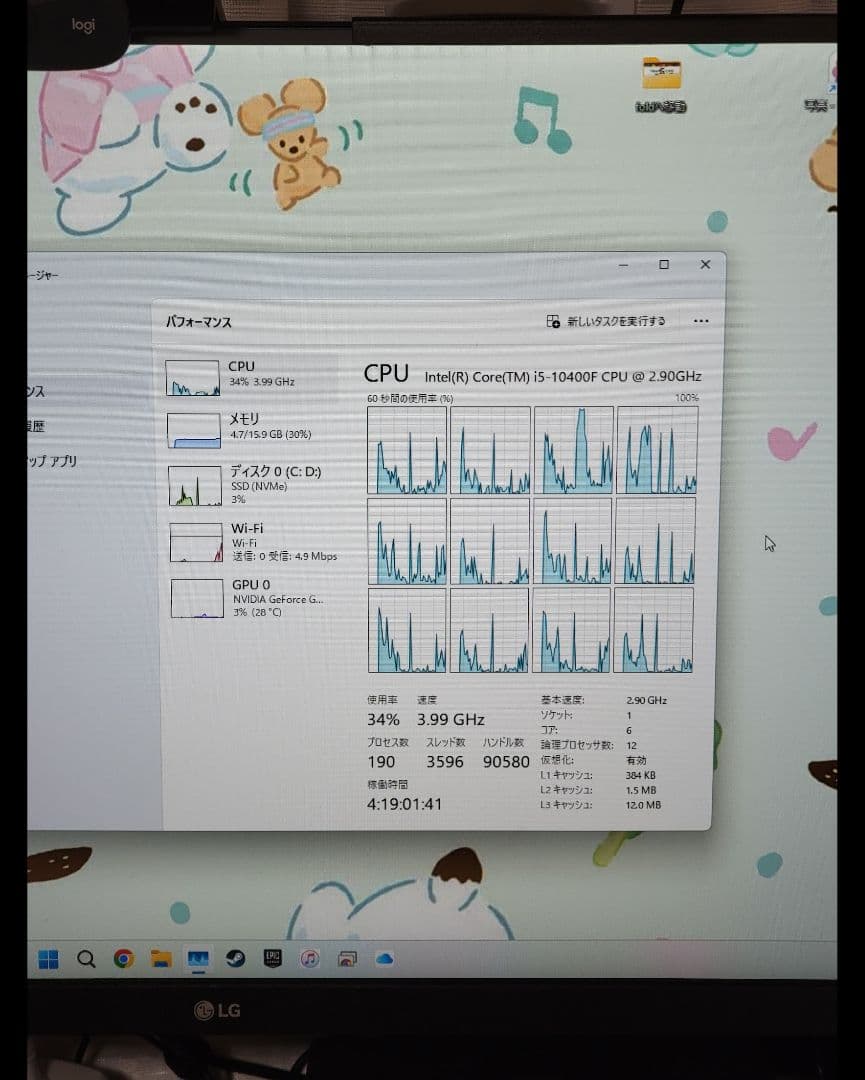The height and width of the screenshot is (1080, 865).
Task: Open iTunes music app from taskbar
Action: click(310, 959)
